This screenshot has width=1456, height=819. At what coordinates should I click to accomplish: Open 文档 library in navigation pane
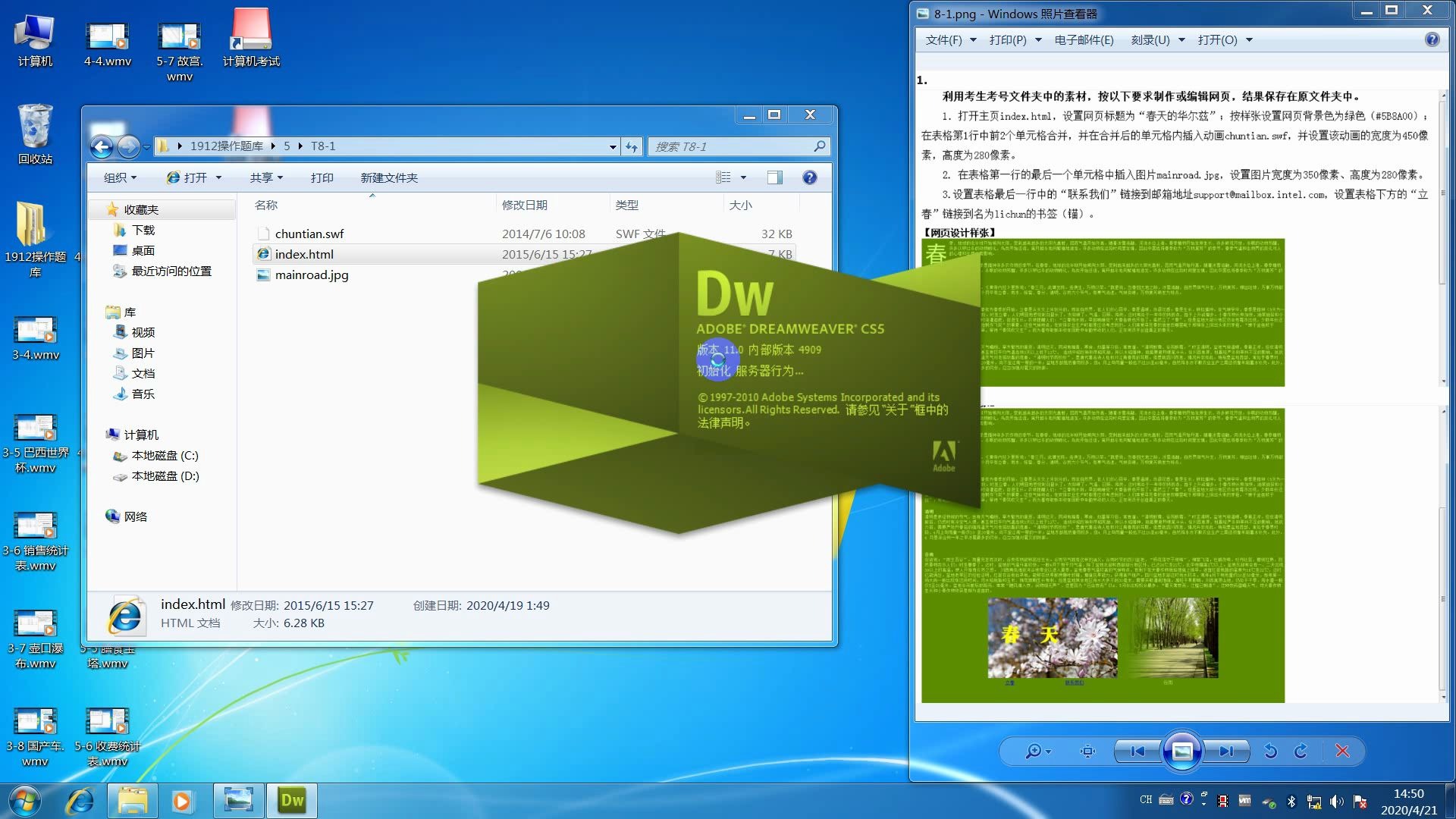tap(143, 373)
